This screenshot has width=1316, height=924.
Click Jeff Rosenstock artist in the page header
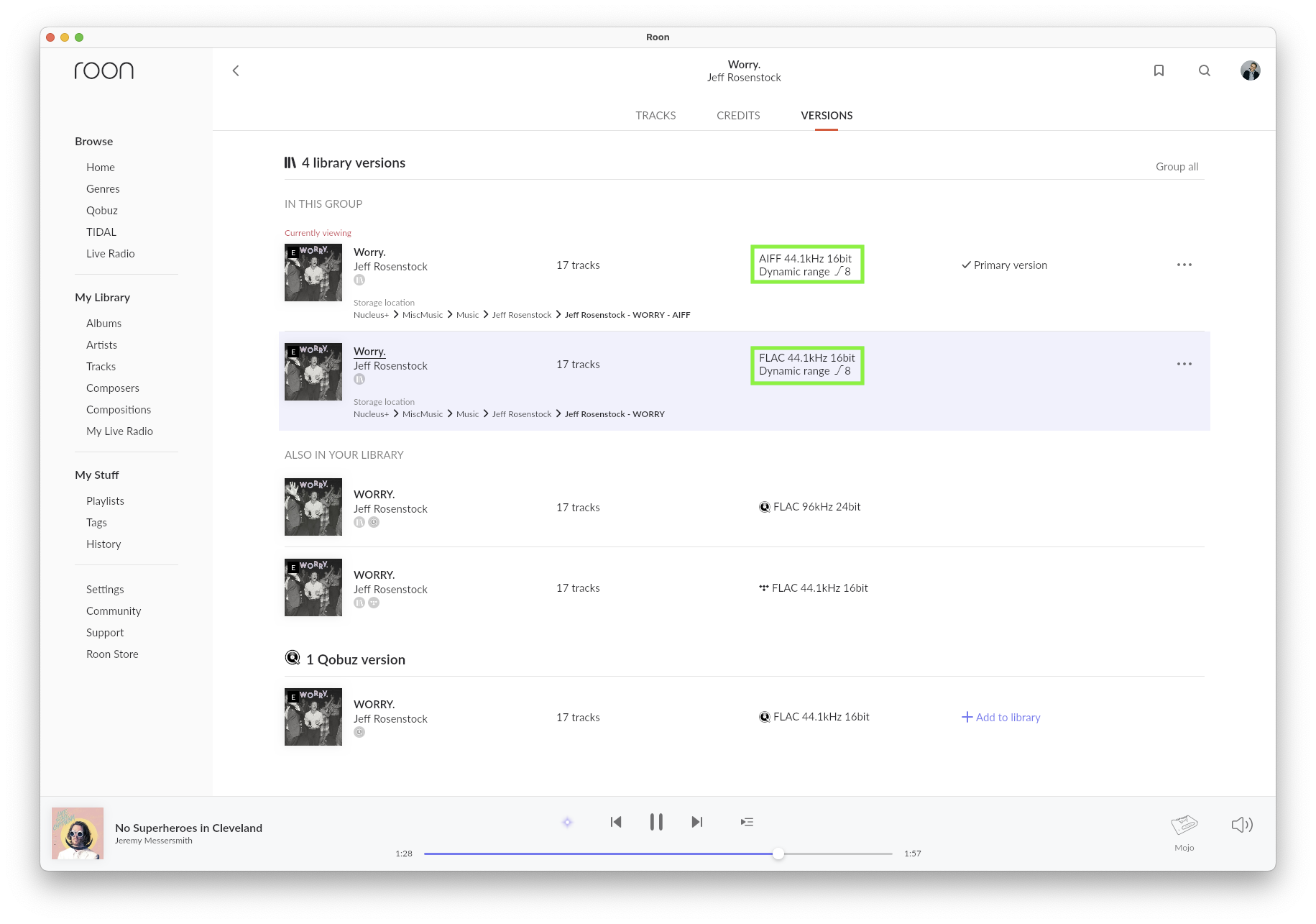[x=744, y=77]
